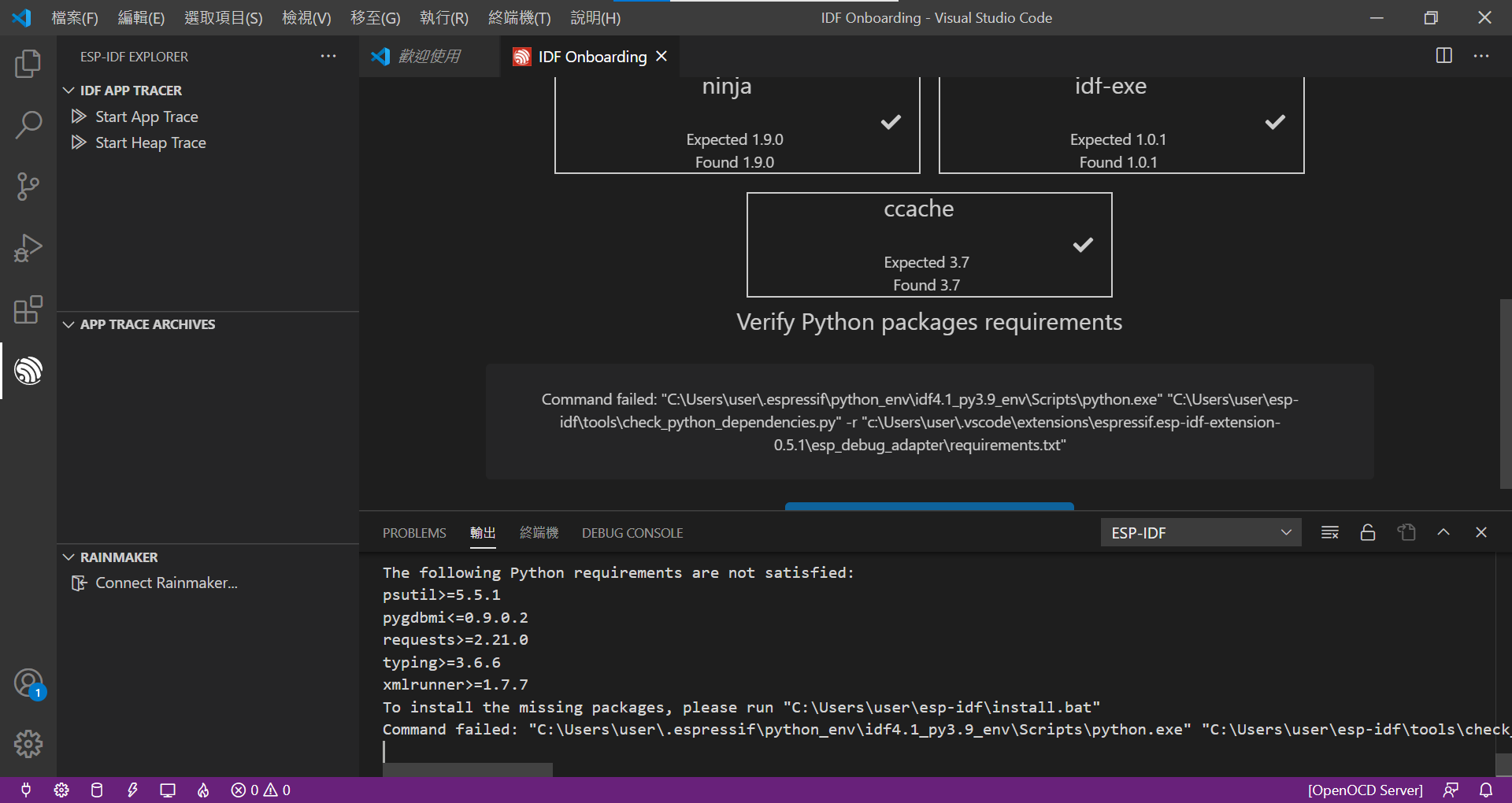Open the 執行(R) menu

click(x=444, y=17)
